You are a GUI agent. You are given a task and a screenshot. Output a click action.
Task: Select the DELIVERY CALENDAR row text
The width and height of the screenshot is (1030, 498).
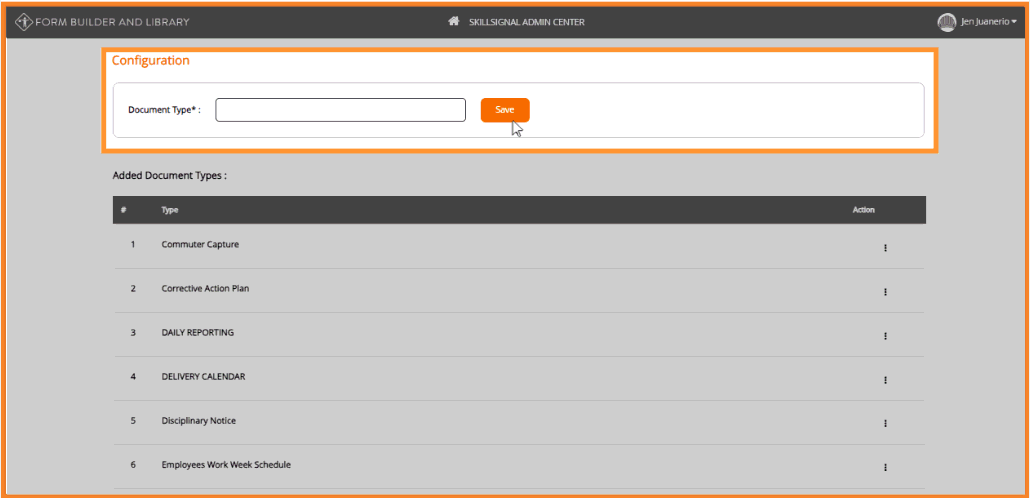[x=204, y=376]
